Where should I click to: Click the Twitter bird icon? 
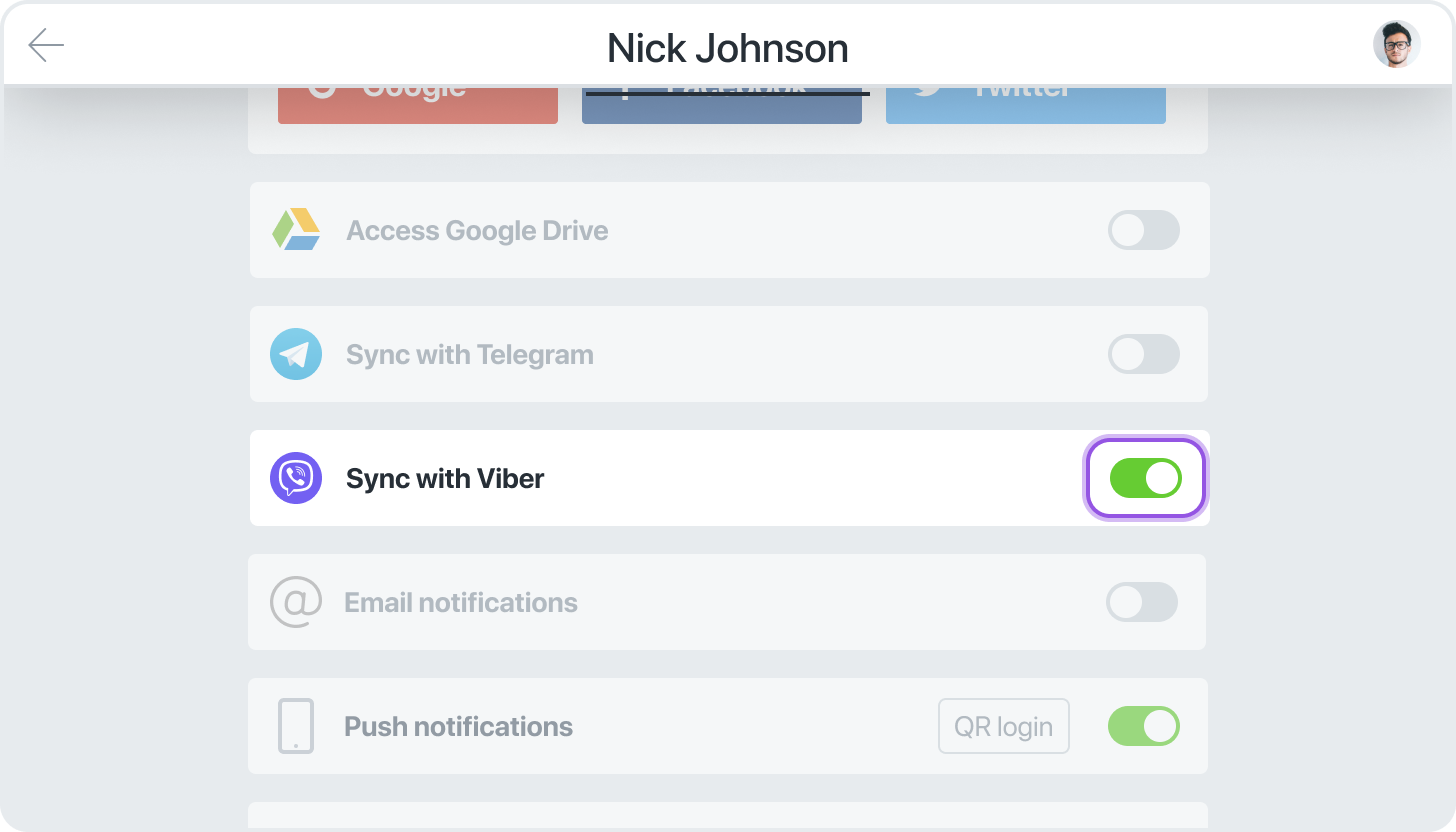(927, 86)
